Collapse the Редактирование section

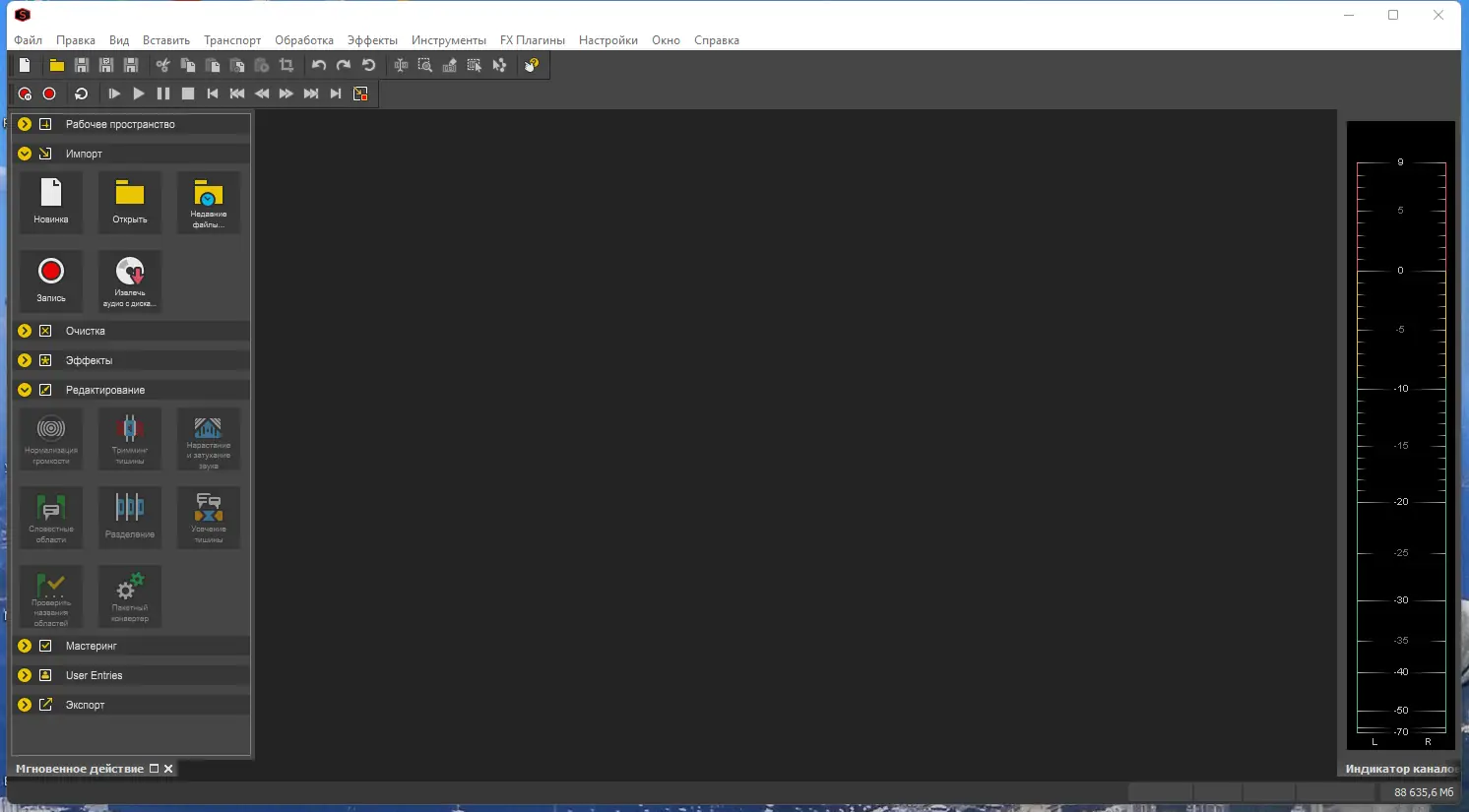25,390
